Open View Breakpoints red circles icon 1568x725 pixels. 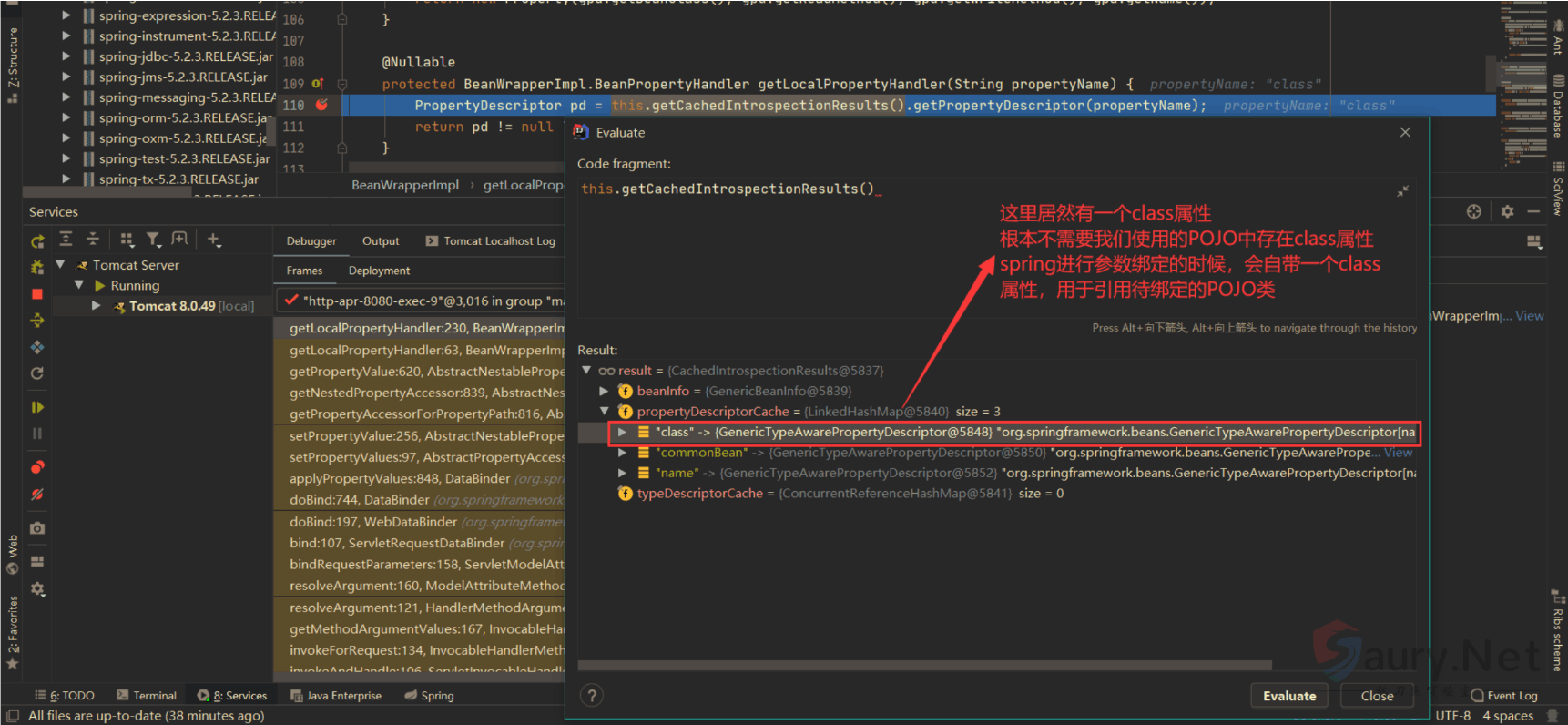[x=37, y=467]
